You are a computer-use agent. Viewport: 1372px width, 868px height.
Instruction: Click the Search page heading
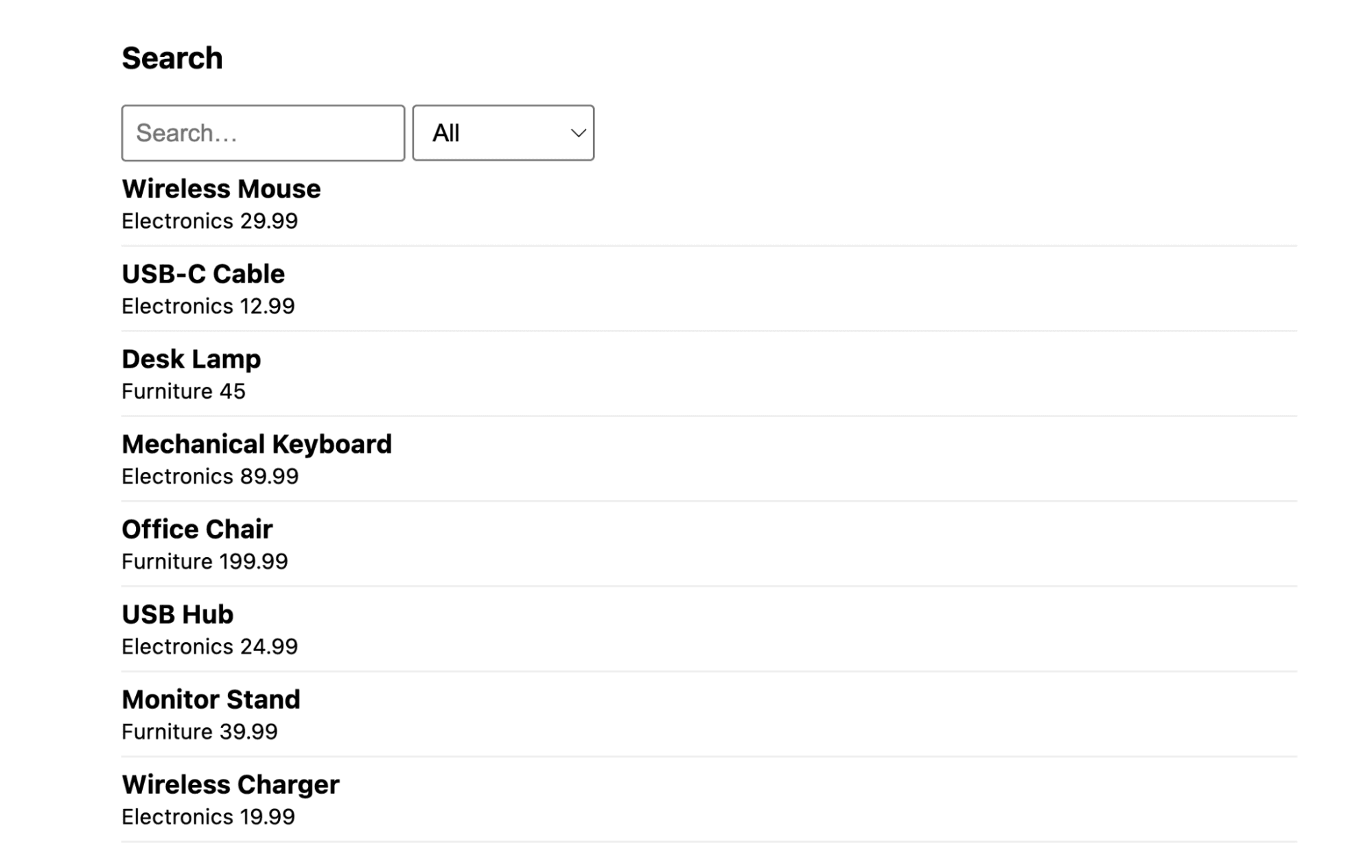coord(172,58)
